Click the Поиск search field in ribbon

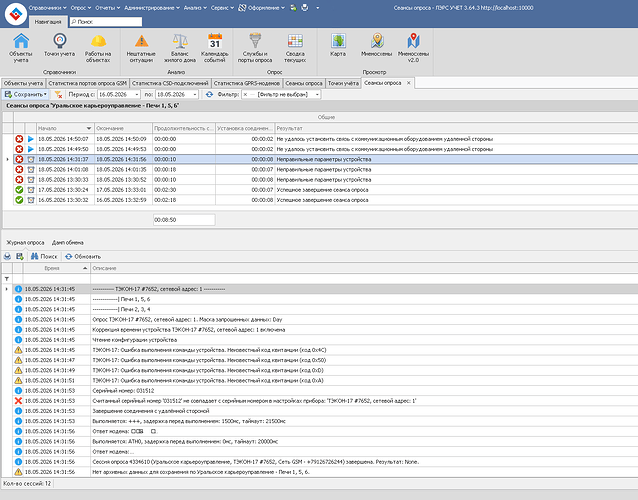tap(106, 22)
